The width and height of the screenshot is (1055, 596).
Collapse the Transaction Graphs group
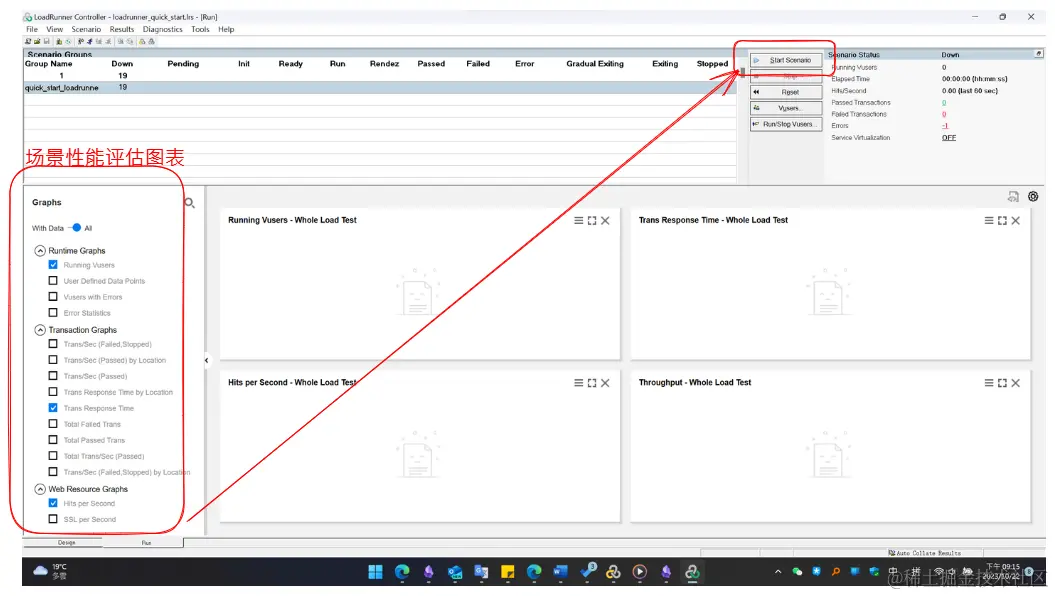click(40, 330)
